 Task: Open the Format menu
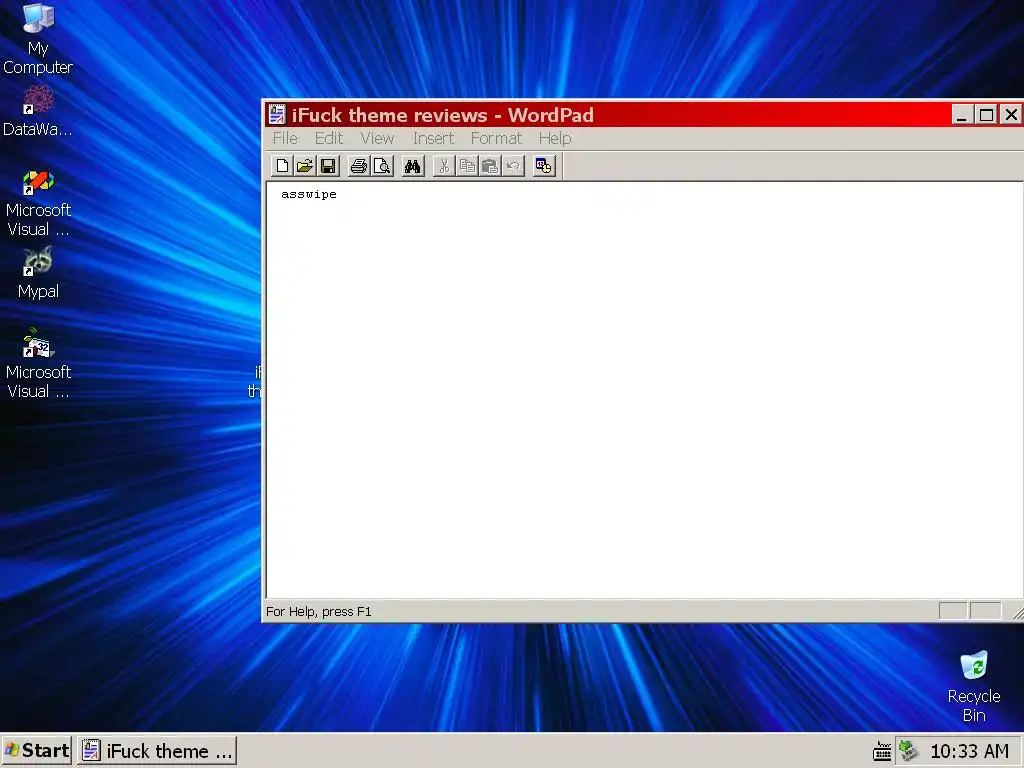coord(496,138)
